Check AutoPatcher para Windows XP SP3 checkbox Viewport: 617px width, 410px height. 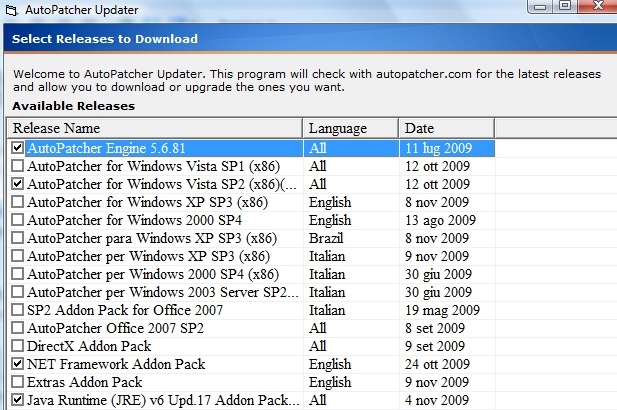(17, 238)
